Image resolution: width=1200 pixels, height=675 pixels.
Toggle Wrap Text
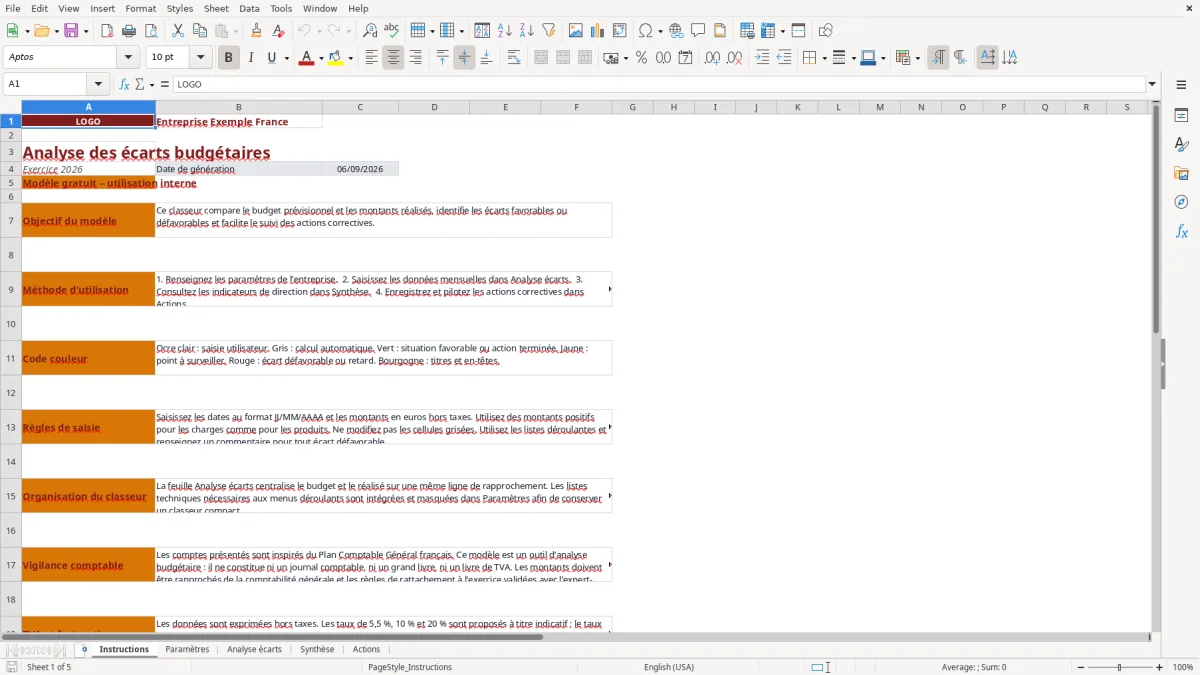click(x=514, y=58)
